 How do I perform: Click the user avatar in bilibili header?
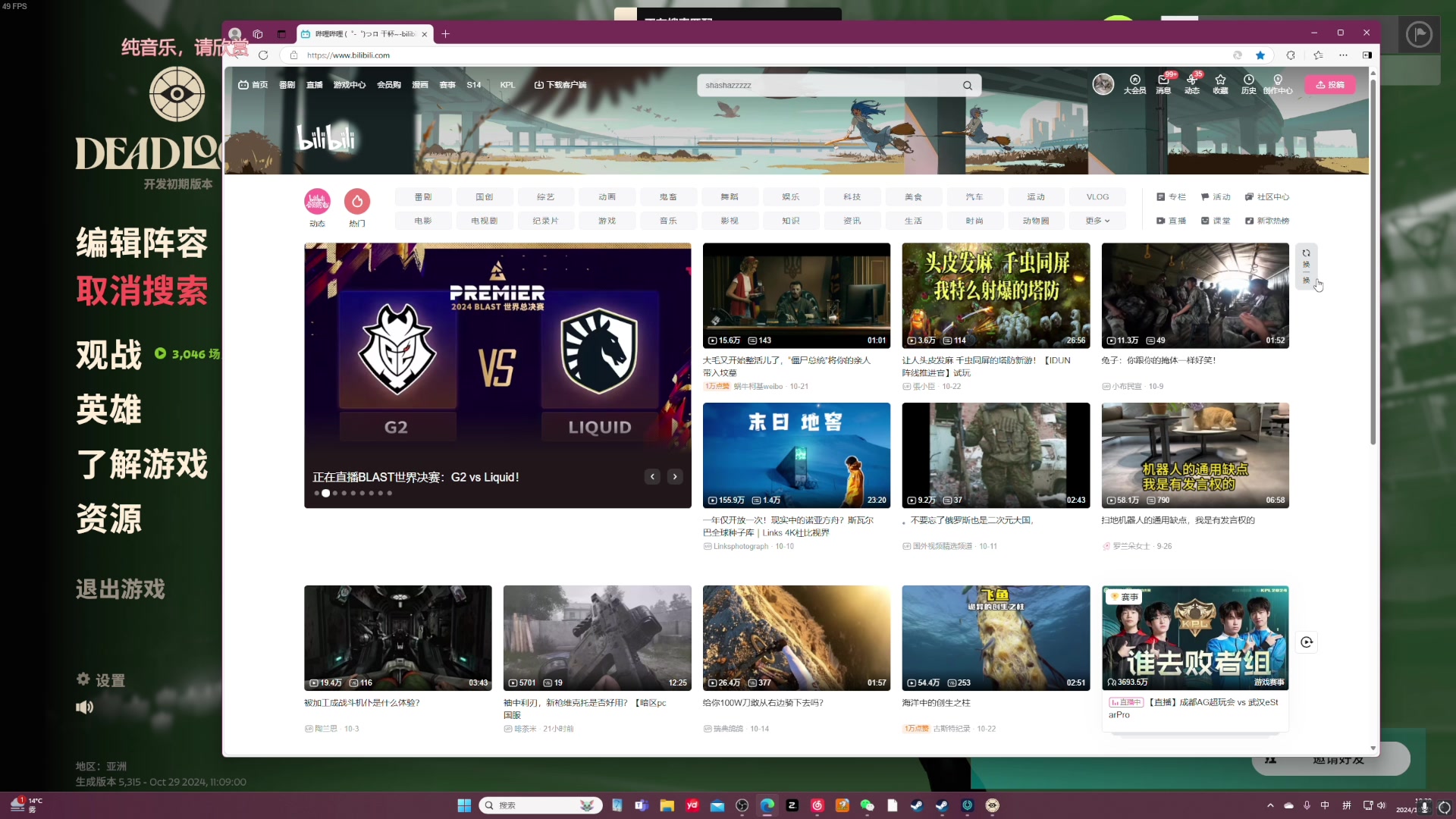(x=1103, y=84)
